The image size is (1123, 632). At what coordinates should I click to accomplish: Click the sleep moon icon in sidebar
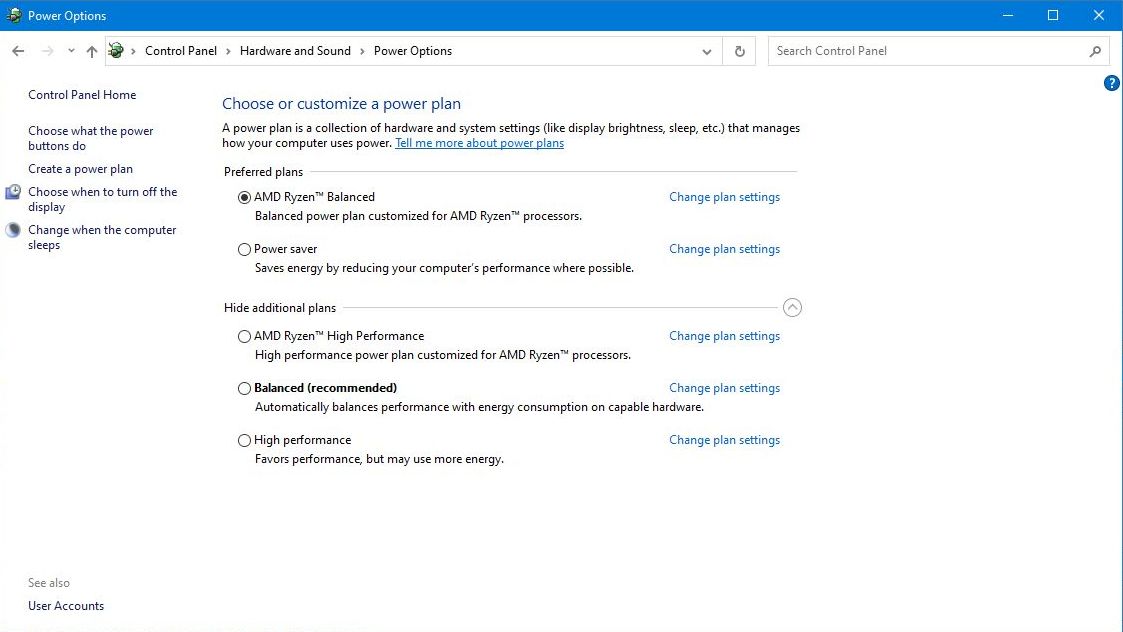[13, 230]
